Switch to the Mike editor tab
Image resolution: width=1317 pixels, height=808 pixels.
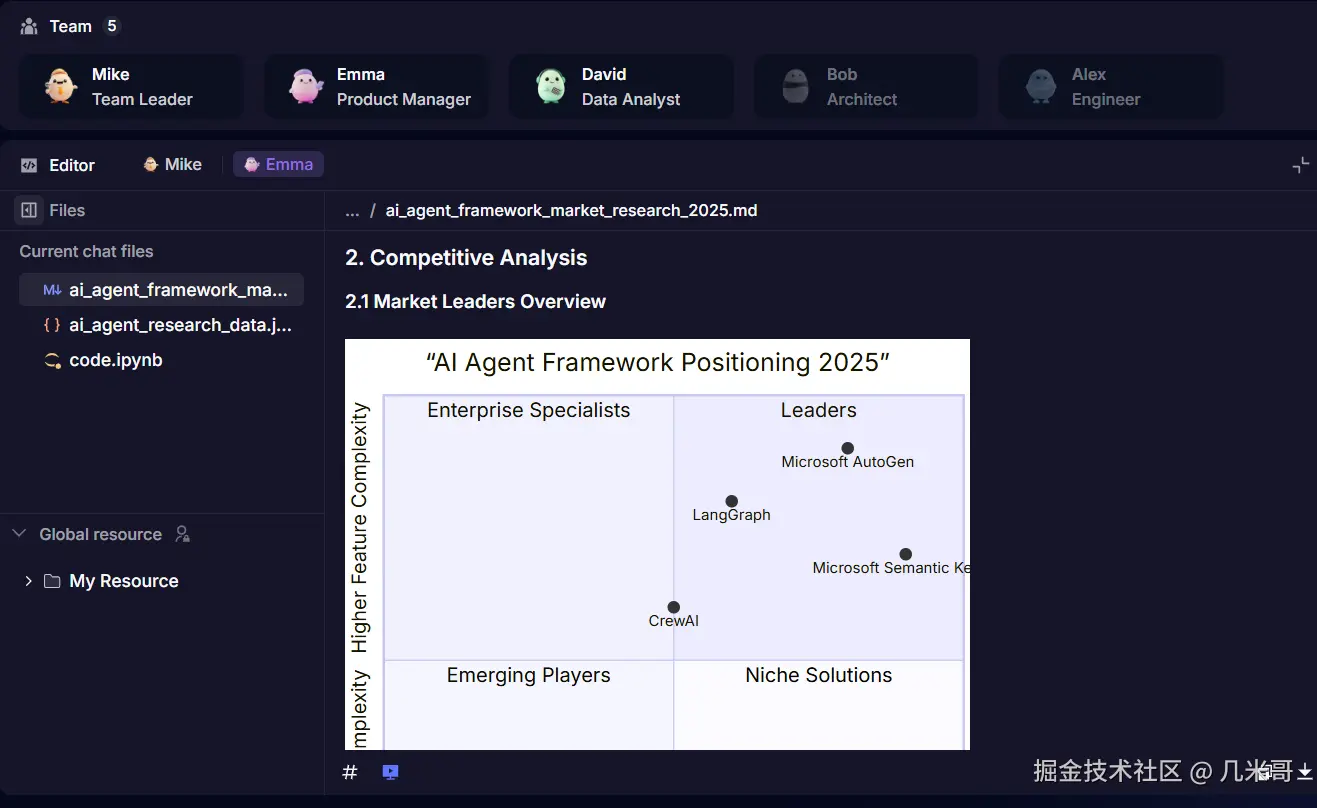click(172, 164)
